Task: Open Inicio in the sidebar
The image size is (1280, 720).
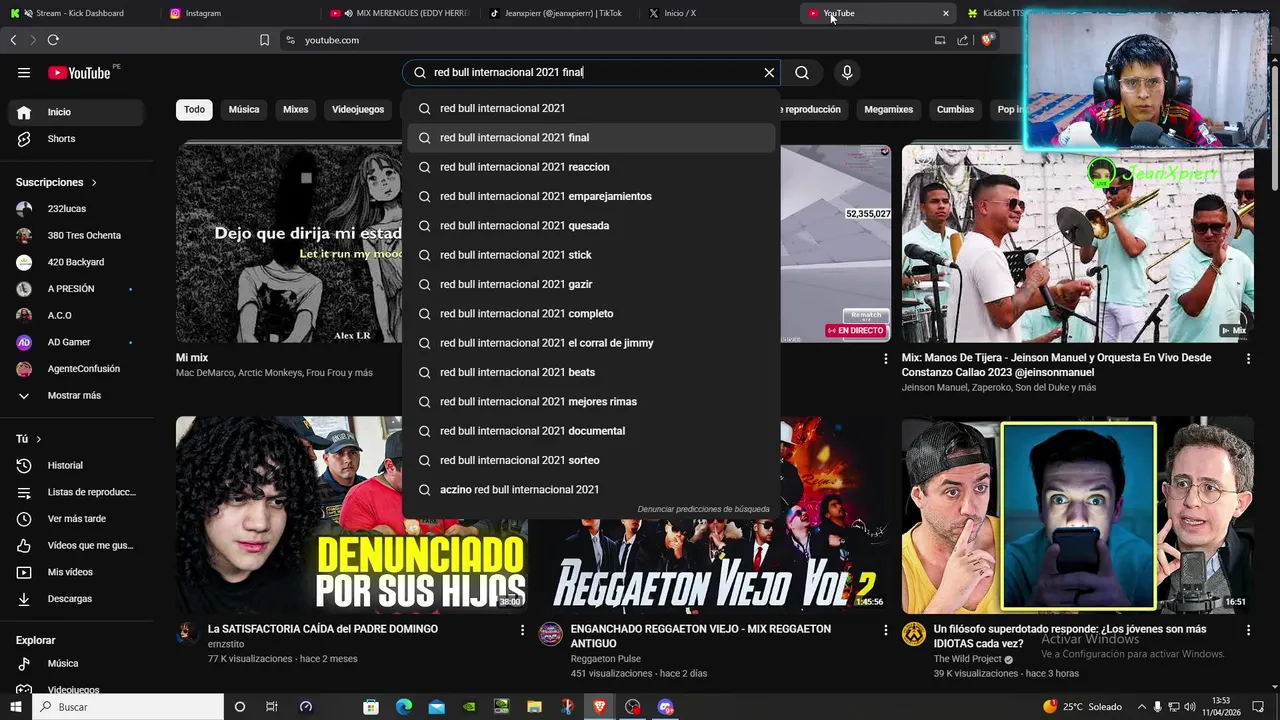Action: [76, 112]
